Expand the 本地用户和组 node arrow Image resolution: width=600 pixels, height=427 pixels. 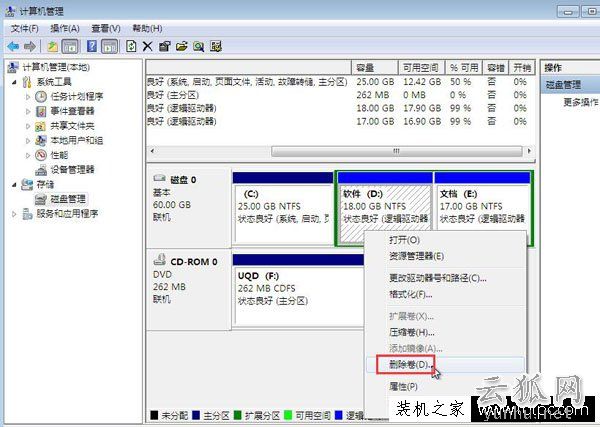(28, 140)
